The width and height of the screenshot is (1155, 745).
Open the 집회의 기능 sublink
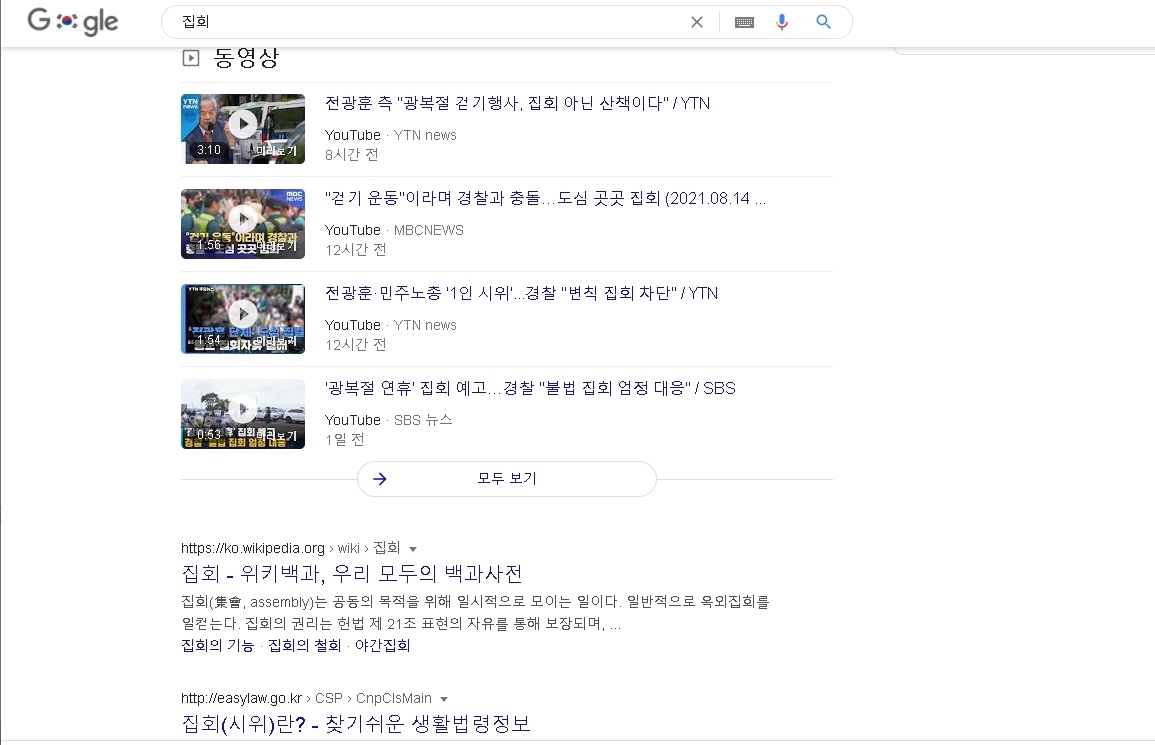(x=217, y=646)
